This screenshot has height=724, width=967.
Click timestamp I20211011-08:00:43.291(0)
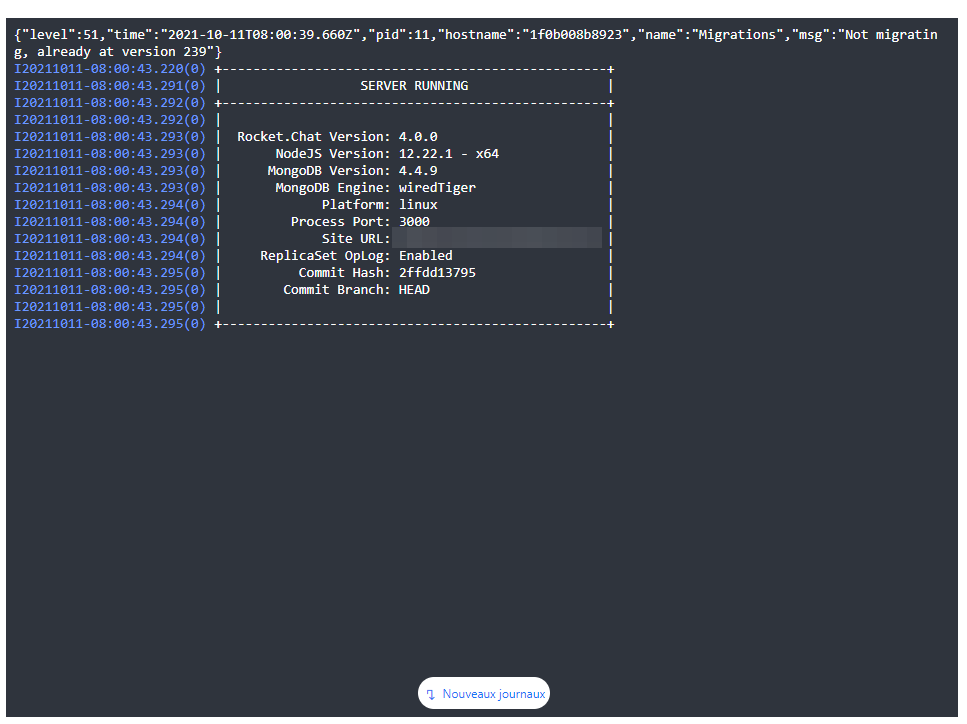[x=110, y=86]
